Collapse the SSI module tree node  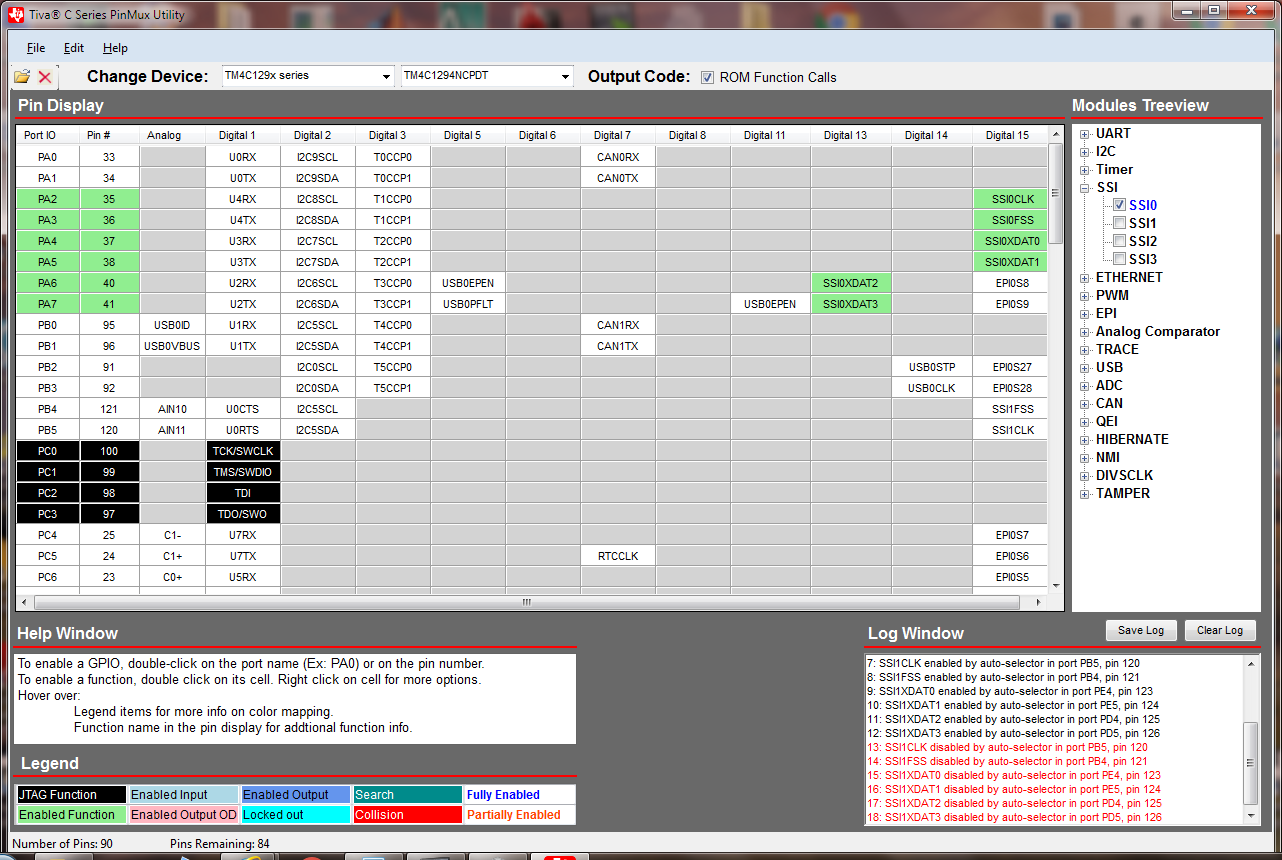click(x=1085, y=187)
